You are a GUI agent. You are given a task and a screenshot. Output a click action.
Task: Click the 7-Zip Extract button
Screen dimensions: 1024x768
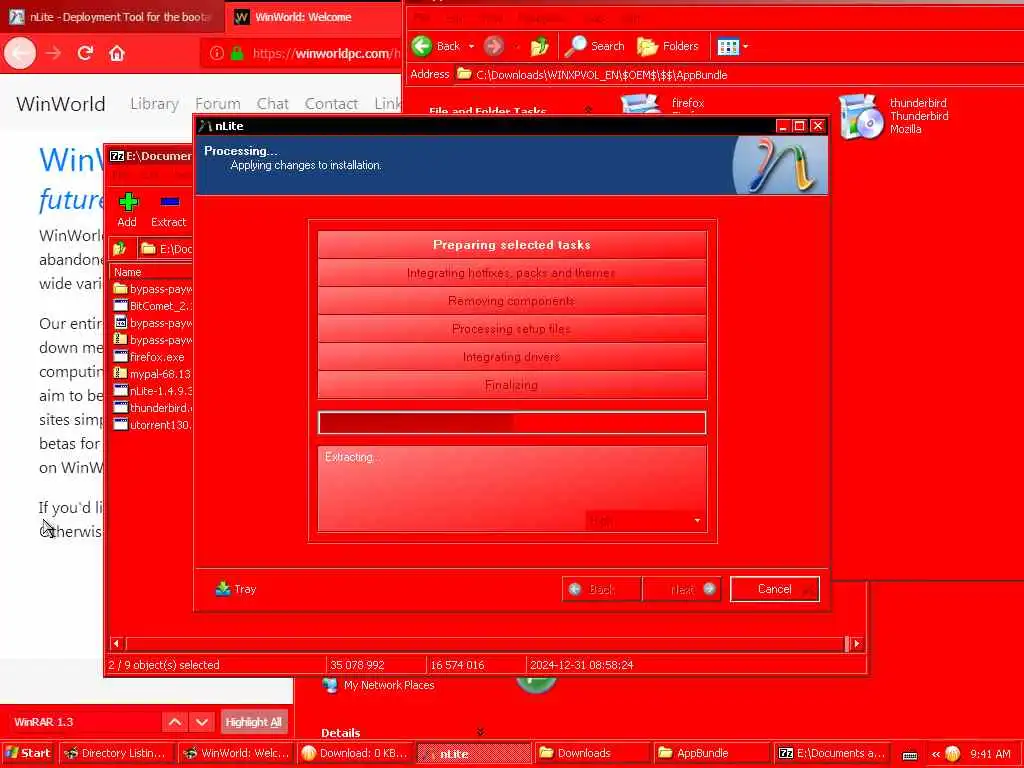pos(168,210)
